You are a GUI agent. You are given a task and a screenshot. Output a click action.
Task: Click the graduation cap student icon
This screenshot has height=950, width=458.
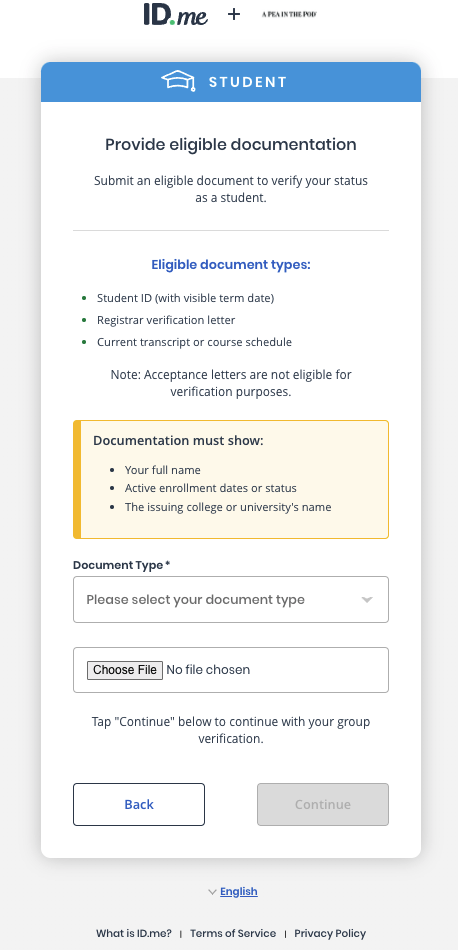(x=178, y=81)
